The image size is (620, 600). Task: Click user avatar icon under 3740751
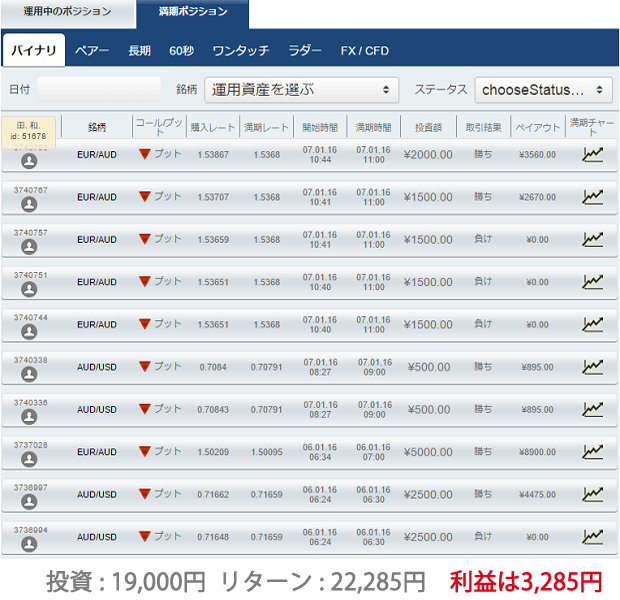tap(29, 289)
